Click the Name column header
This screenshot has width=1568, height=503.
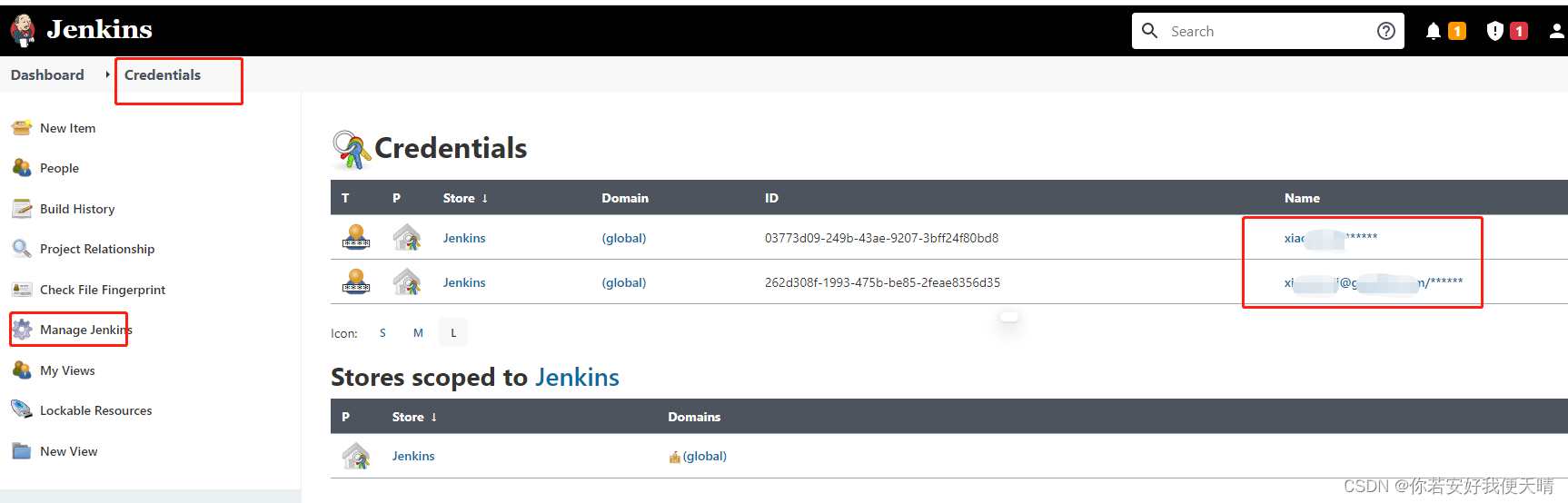[1302, 198]
